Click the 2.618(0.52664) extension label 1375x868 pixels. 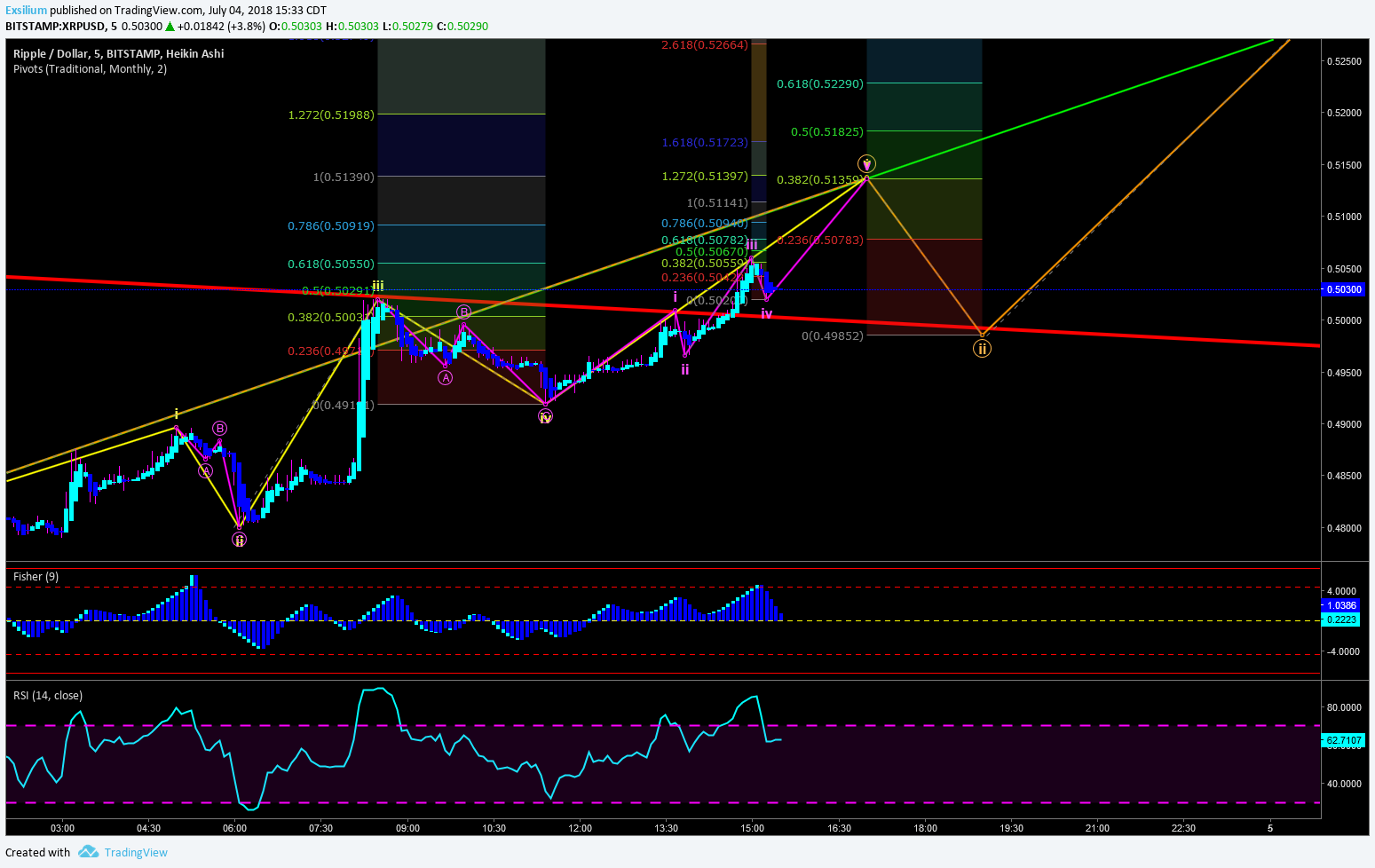(x=705, y=44)
